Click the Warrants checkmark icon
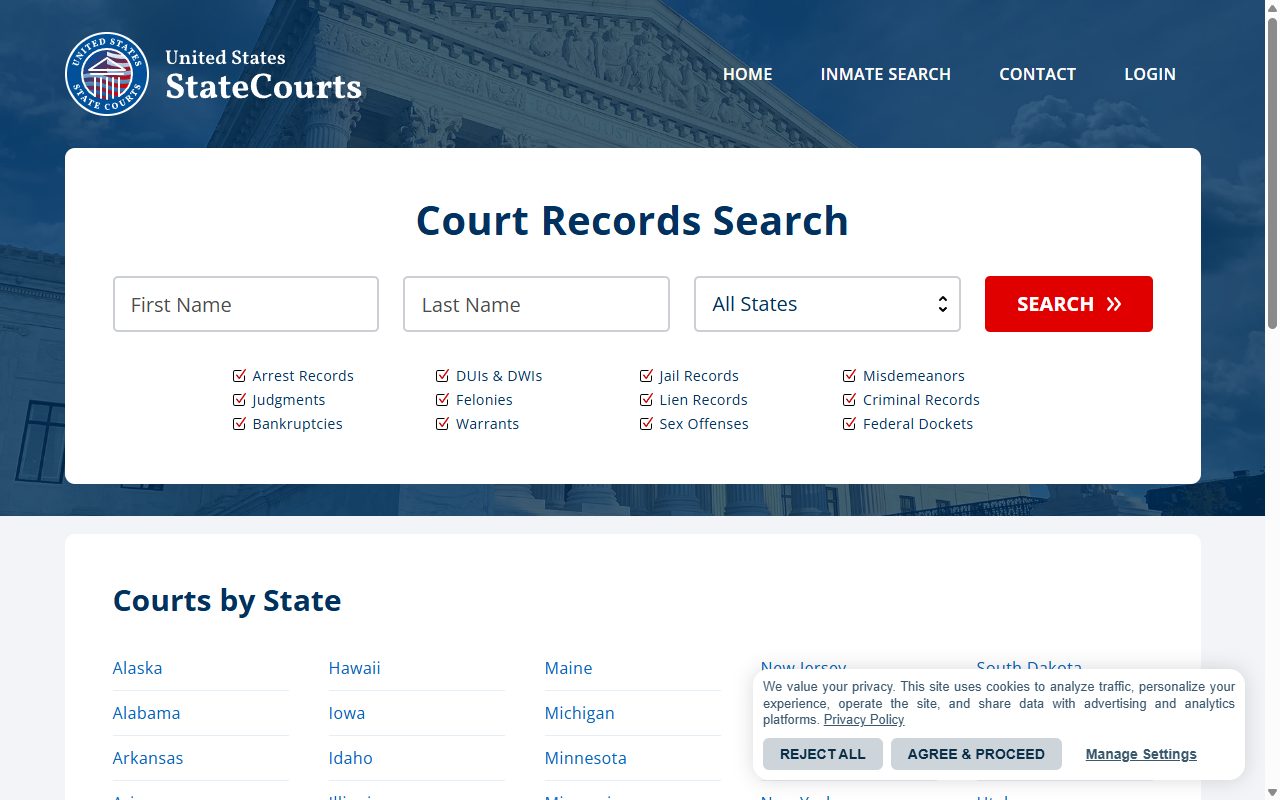 point(443,424)
